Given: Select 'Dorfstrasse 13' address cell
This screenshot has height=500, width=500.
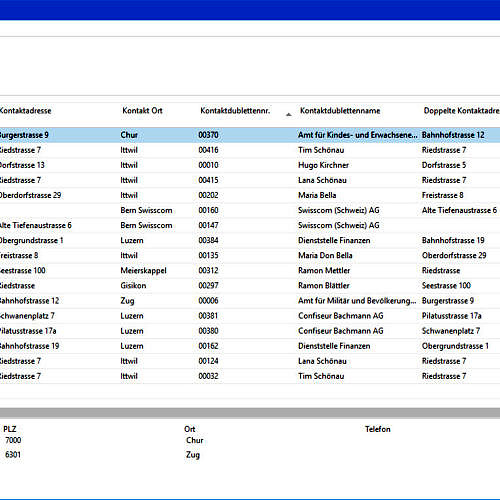Looking at the screenshot, I should coord(22,165).
